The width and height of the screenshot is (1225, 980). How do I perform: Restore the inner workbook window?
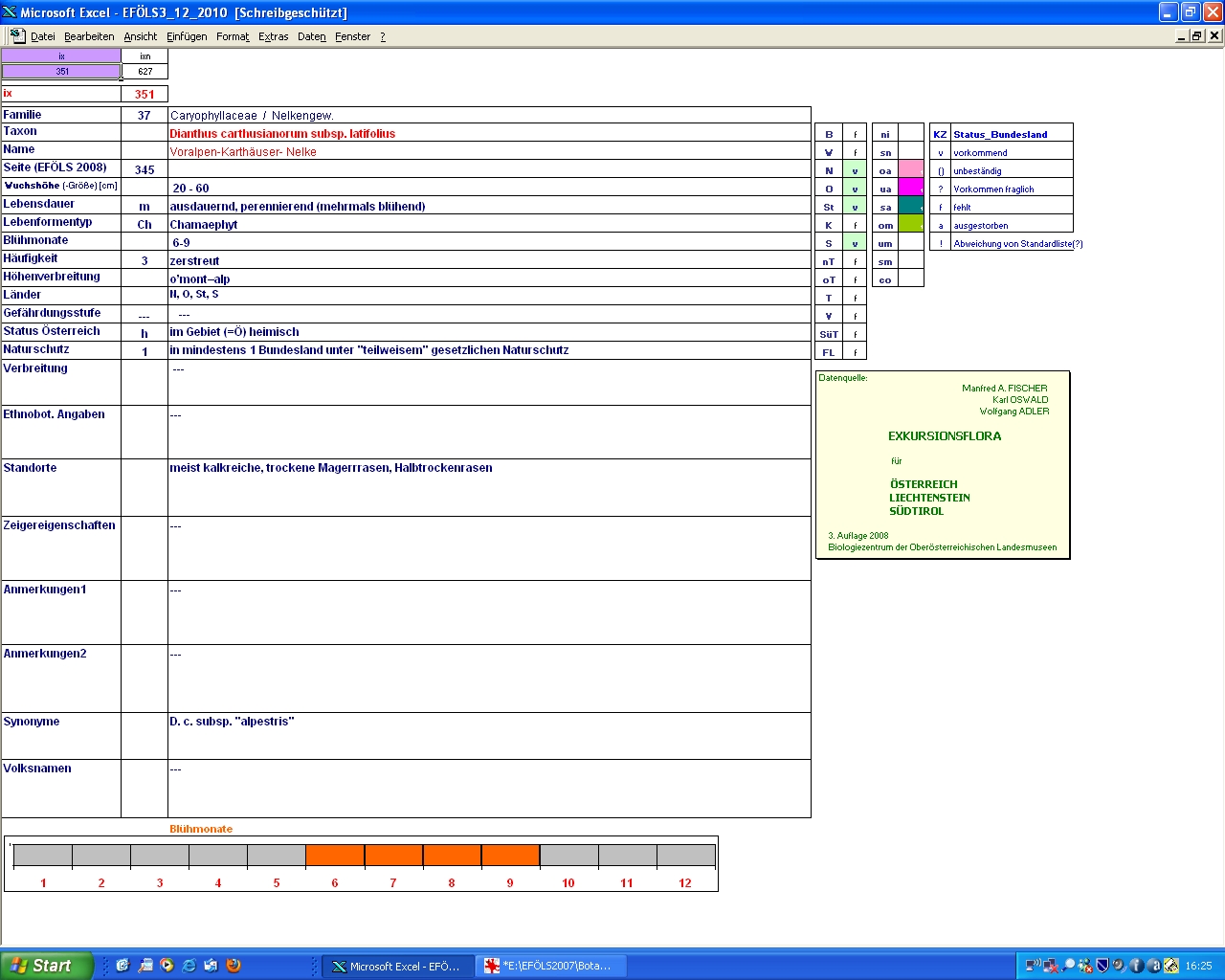(1197, 35)
